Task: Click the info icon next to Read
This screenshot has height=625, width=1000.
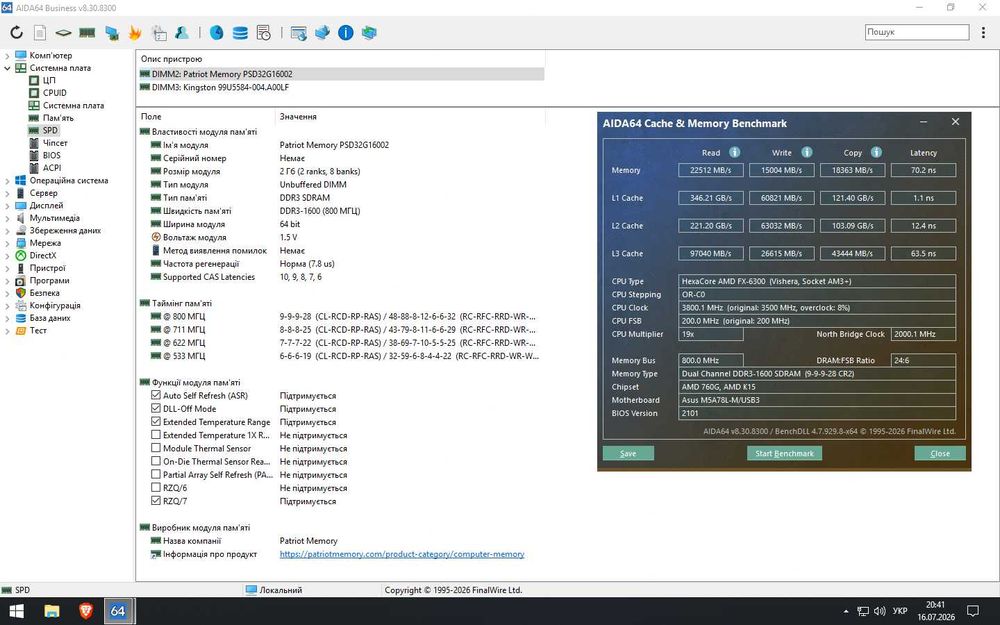Action: [x=735, y=152]
